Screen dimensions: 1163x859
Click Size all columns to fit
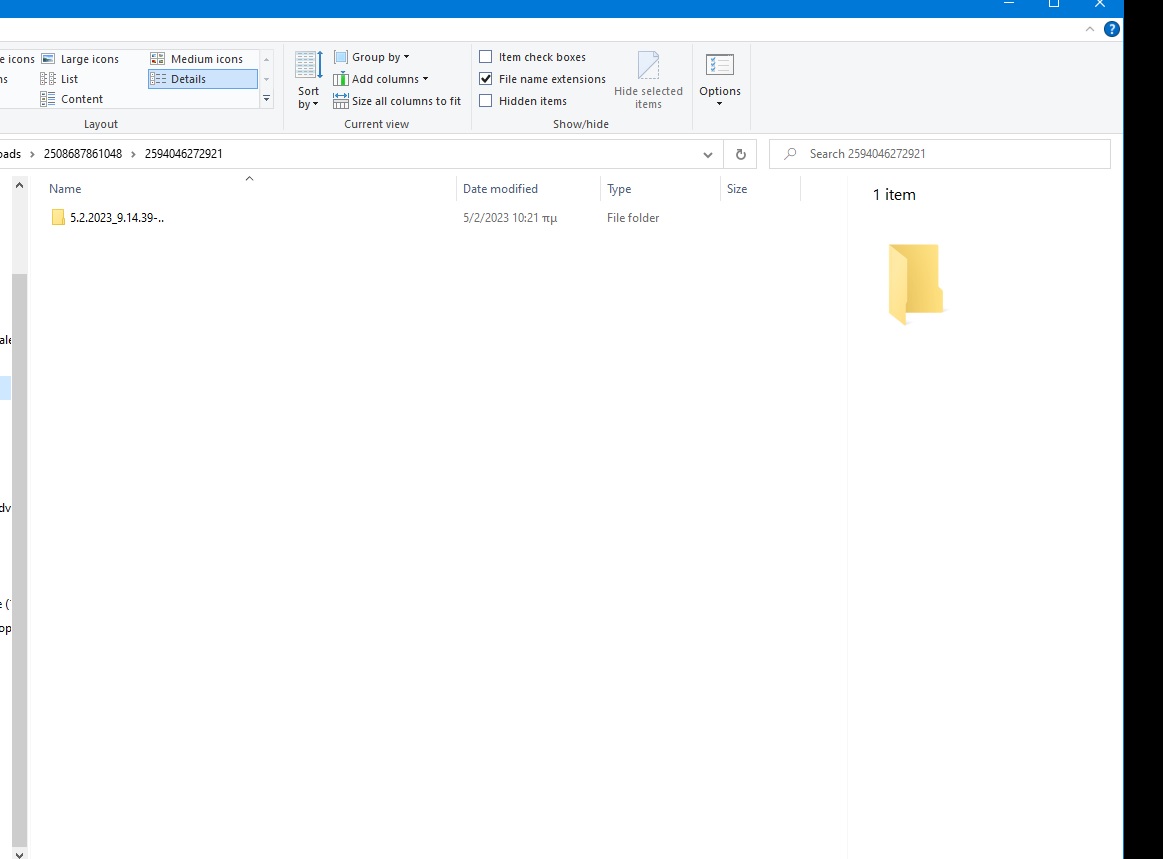pyautogui.click(x=397, y=101)
